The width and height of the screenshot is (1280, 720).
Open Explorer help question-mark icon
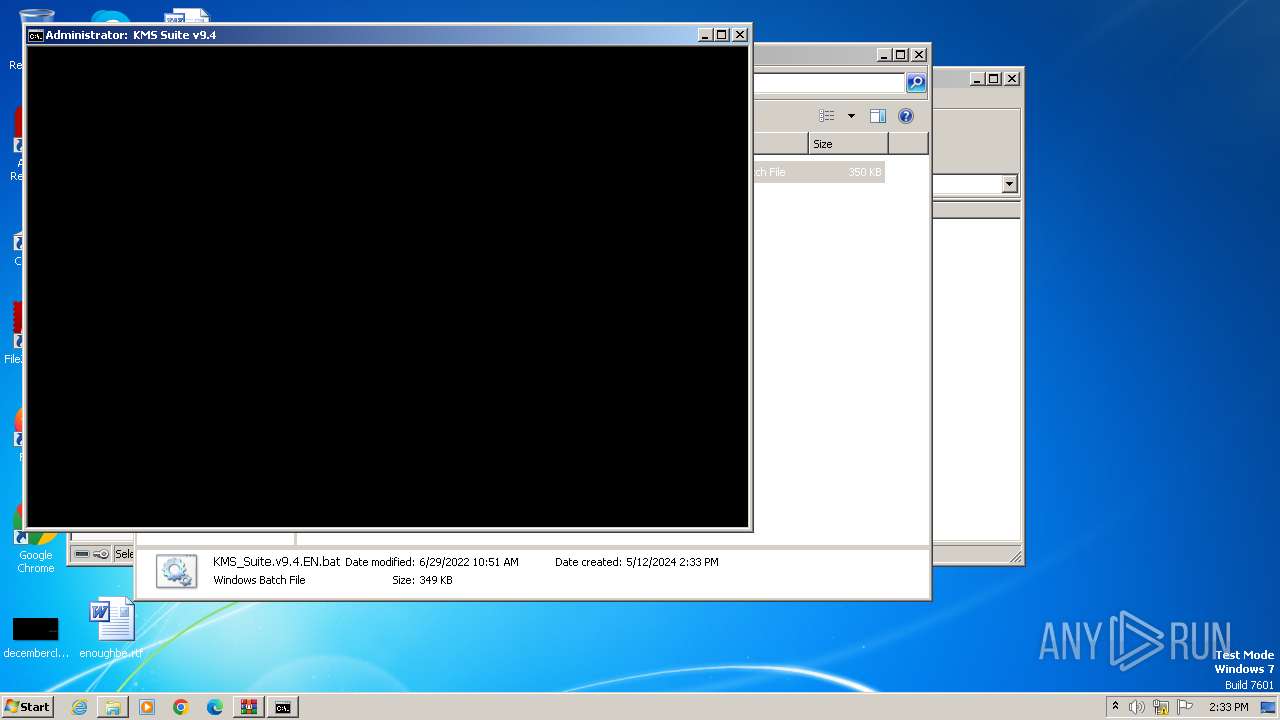pos(906,116)
